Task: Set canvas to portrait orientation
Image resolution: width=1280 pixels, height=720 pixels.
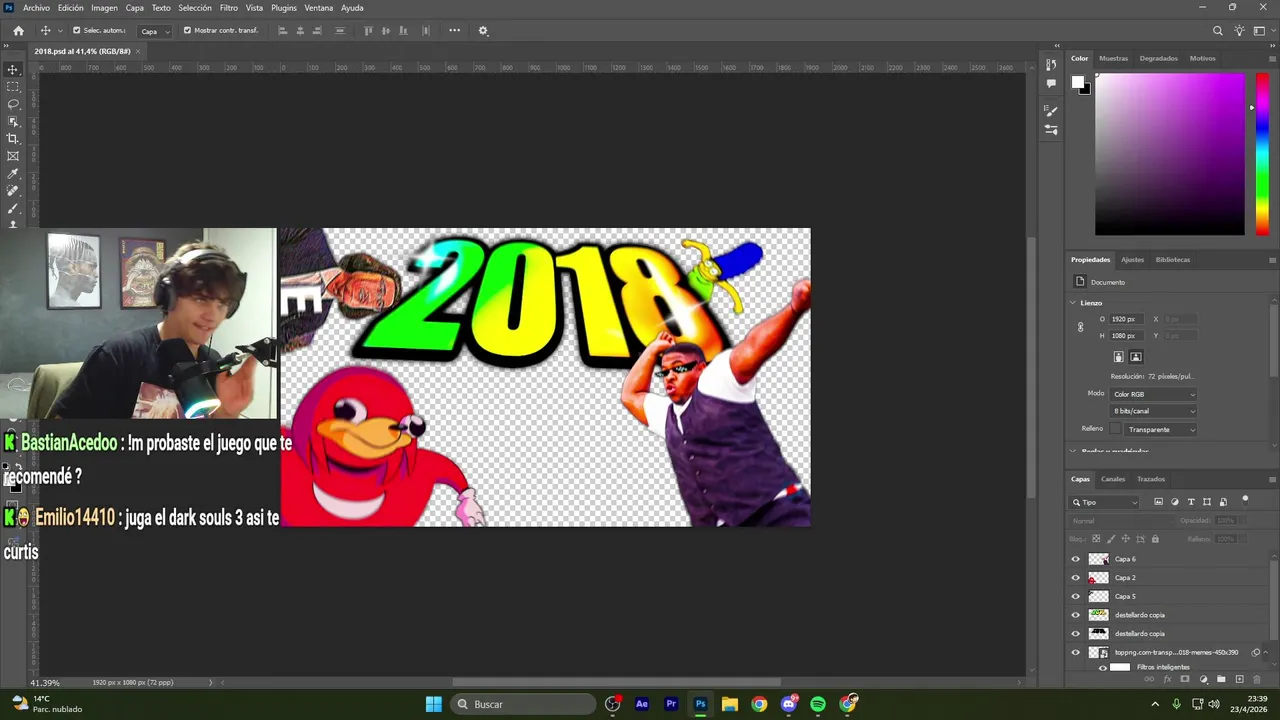Action: [x=1119, y=357]
